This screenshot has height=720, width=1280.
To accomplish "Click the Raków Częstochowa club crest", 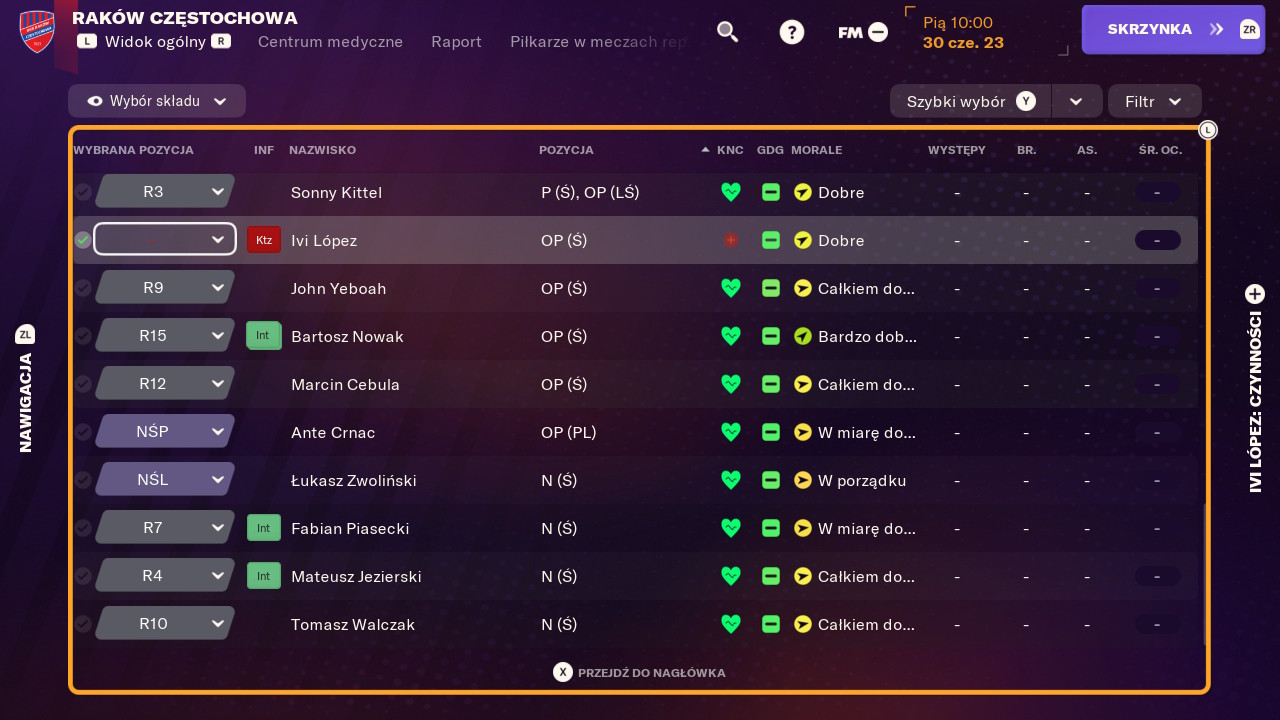I will (37, 31).
